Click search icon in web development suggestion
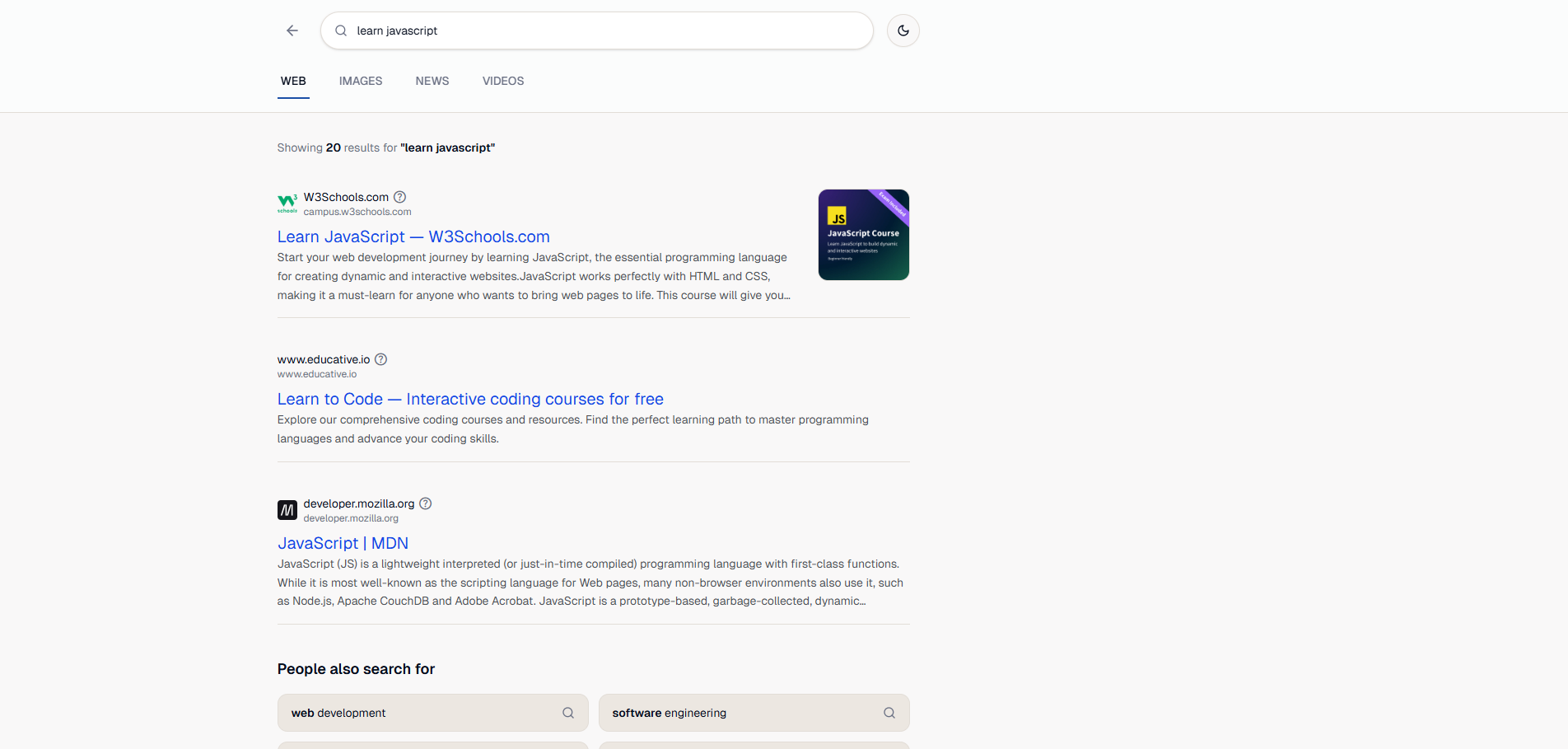This screenshot has height=749, width=1568. point(568,713)
